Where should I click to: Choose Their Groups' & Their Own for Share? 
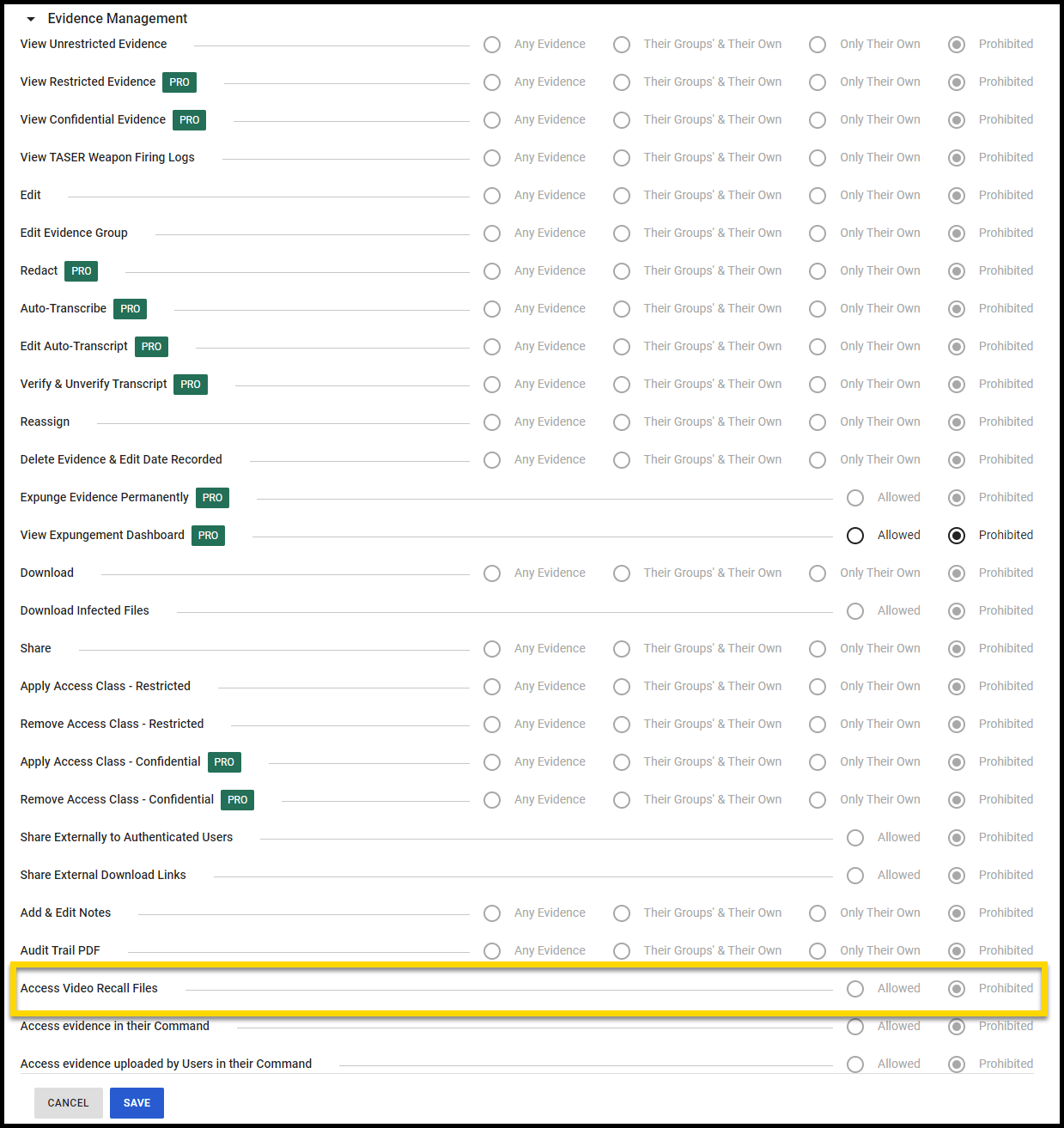[622, 649]
